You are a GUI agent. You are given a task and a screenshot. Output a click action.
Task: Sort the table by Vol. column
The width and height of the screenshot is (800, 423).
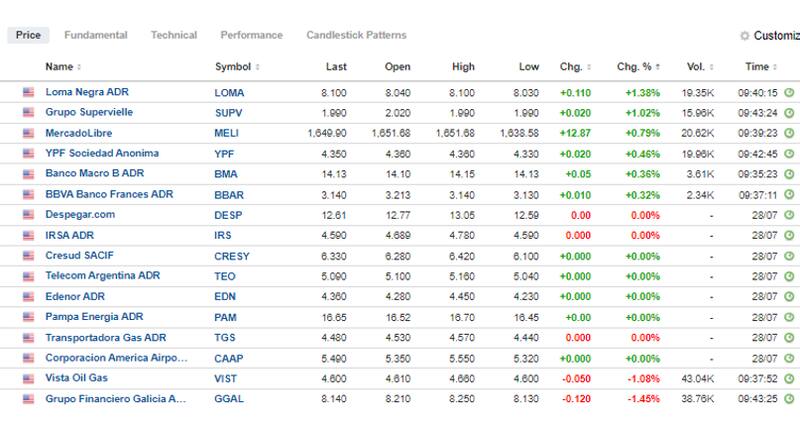coord(698,67)
